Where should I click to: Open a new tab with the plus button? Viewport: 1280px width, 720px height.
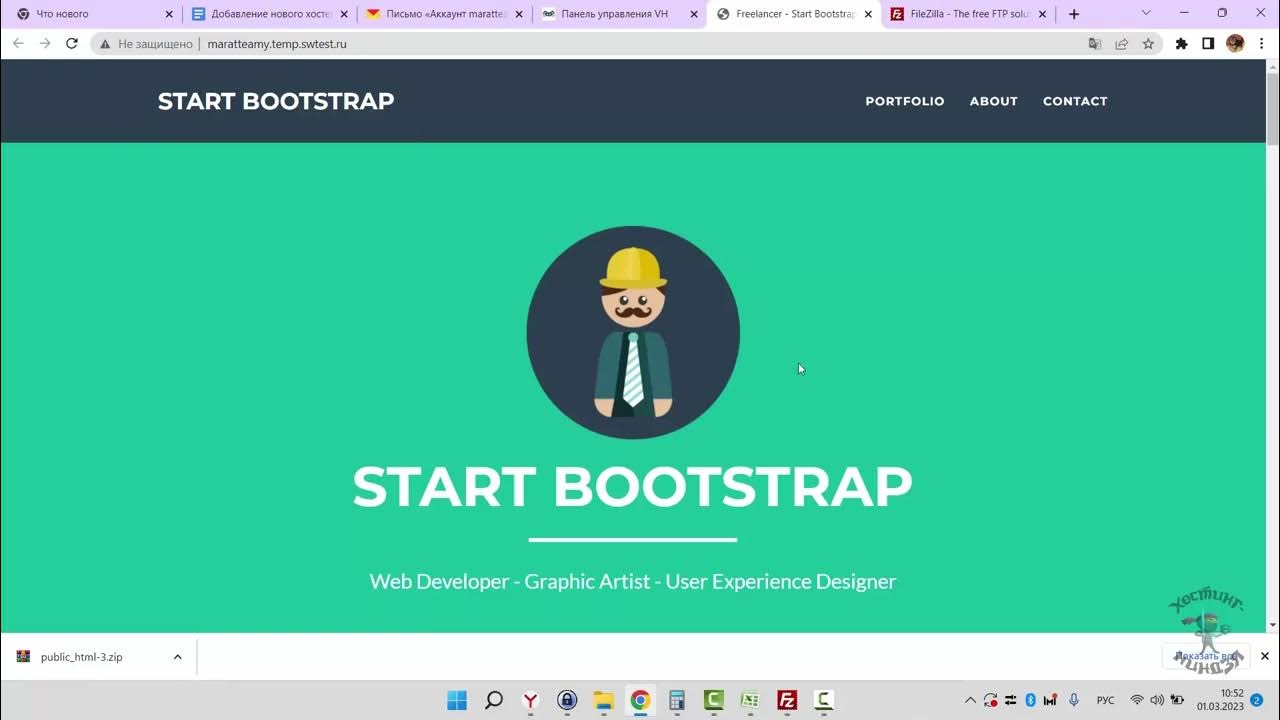click(x=1074, y=14)
